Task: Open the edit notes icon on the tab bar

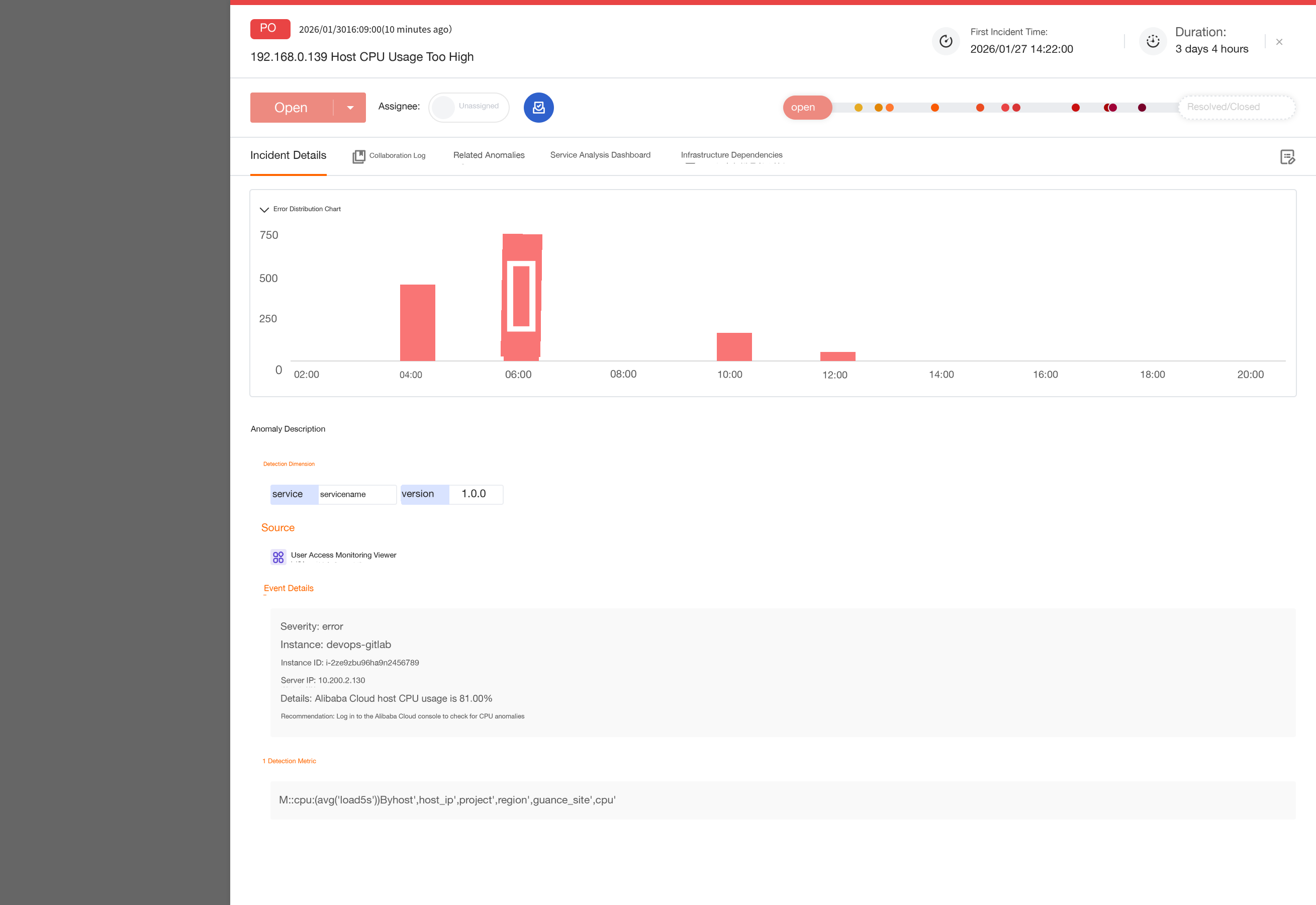Action: [x=1287, y=157]
